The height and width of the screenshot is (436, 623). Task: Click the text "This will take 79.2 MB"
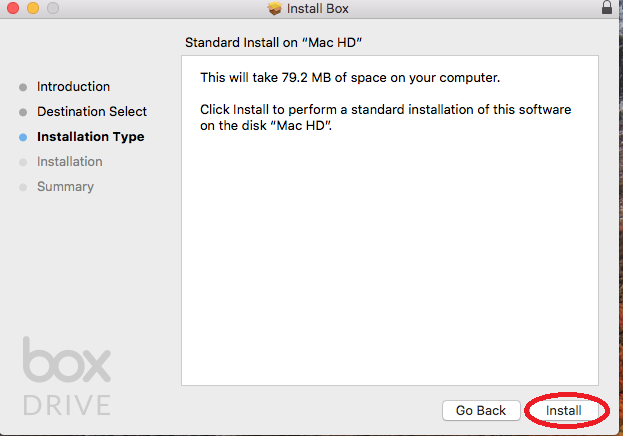(265, 78)
